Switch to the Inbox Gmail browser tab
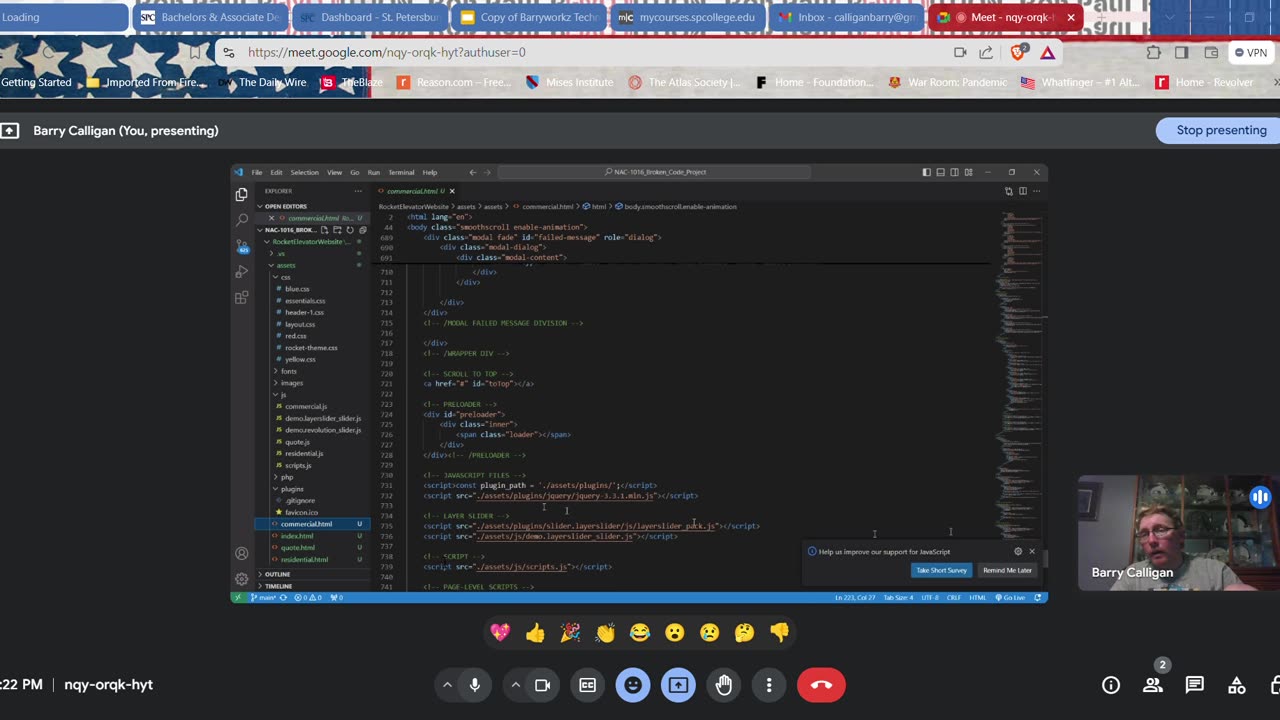Viewport: 1280px width, 720px height. 848,17
